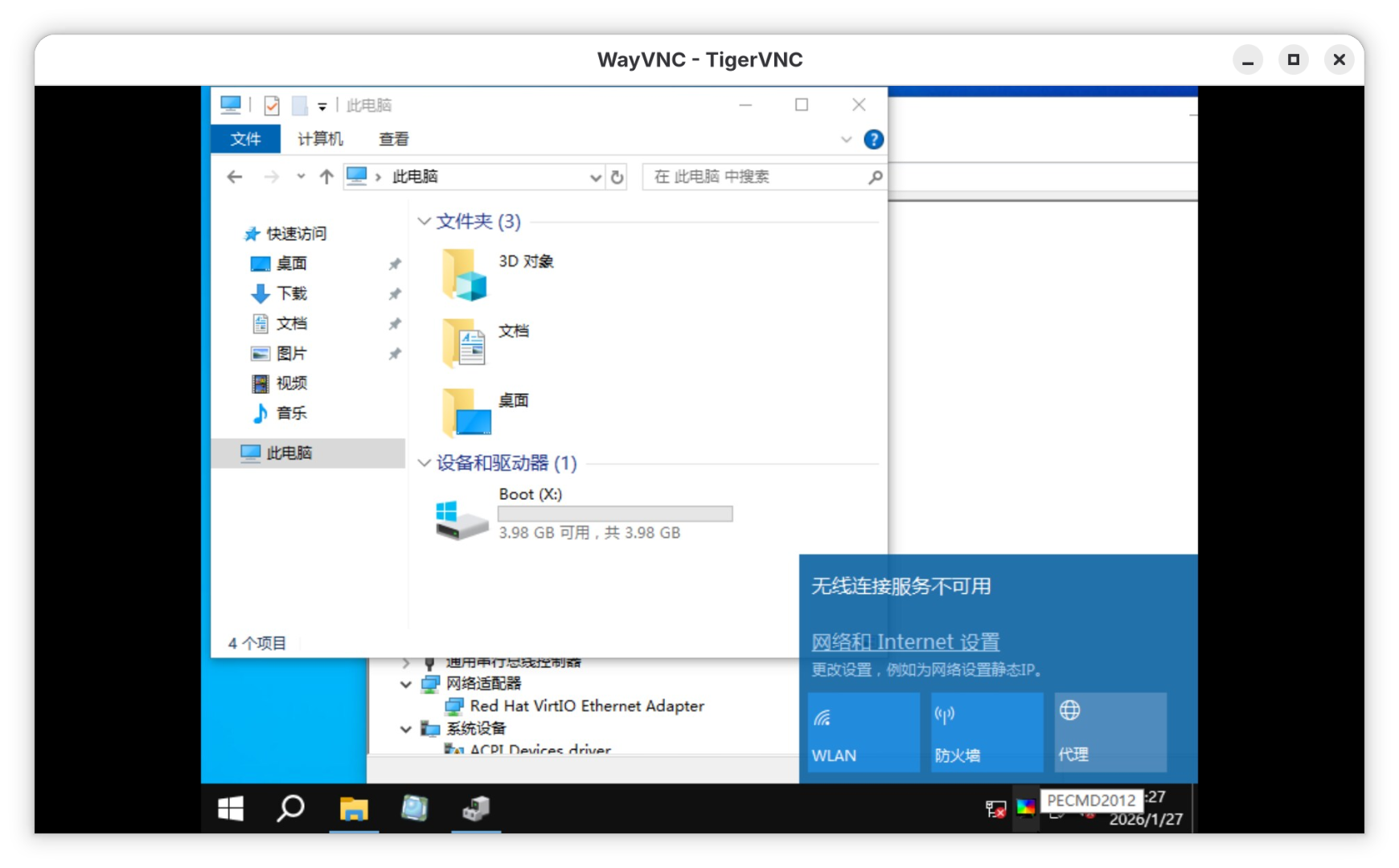1399x868 pixels.
Task: Switch to the 查看 ribbon tab
Action: click(x=393, y=139)
